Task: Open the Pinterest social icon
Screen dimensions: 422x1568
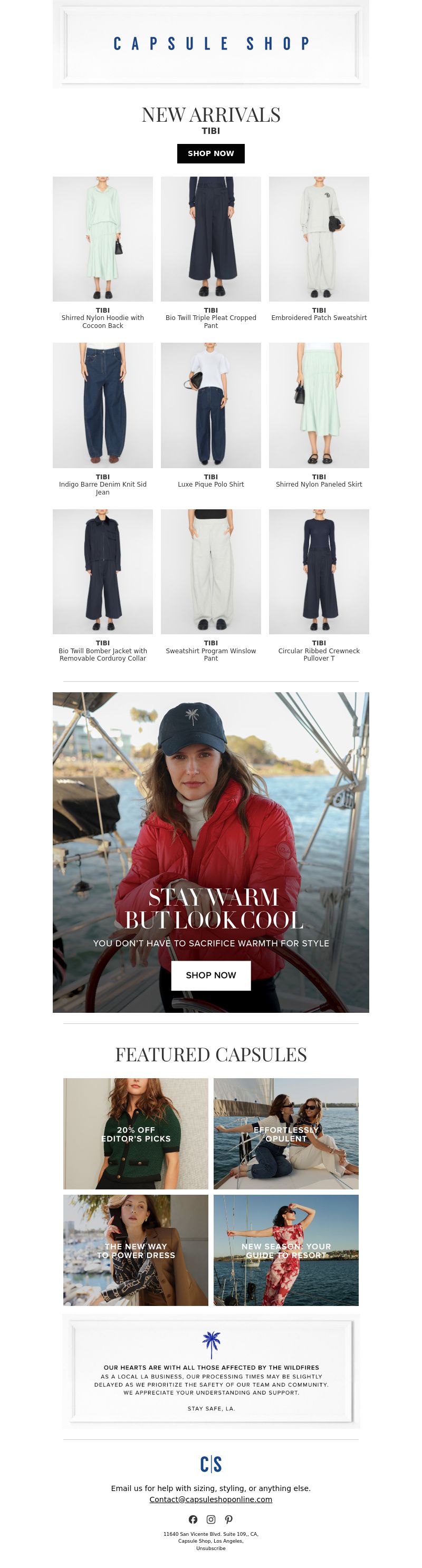Action: coord(229,1519)
